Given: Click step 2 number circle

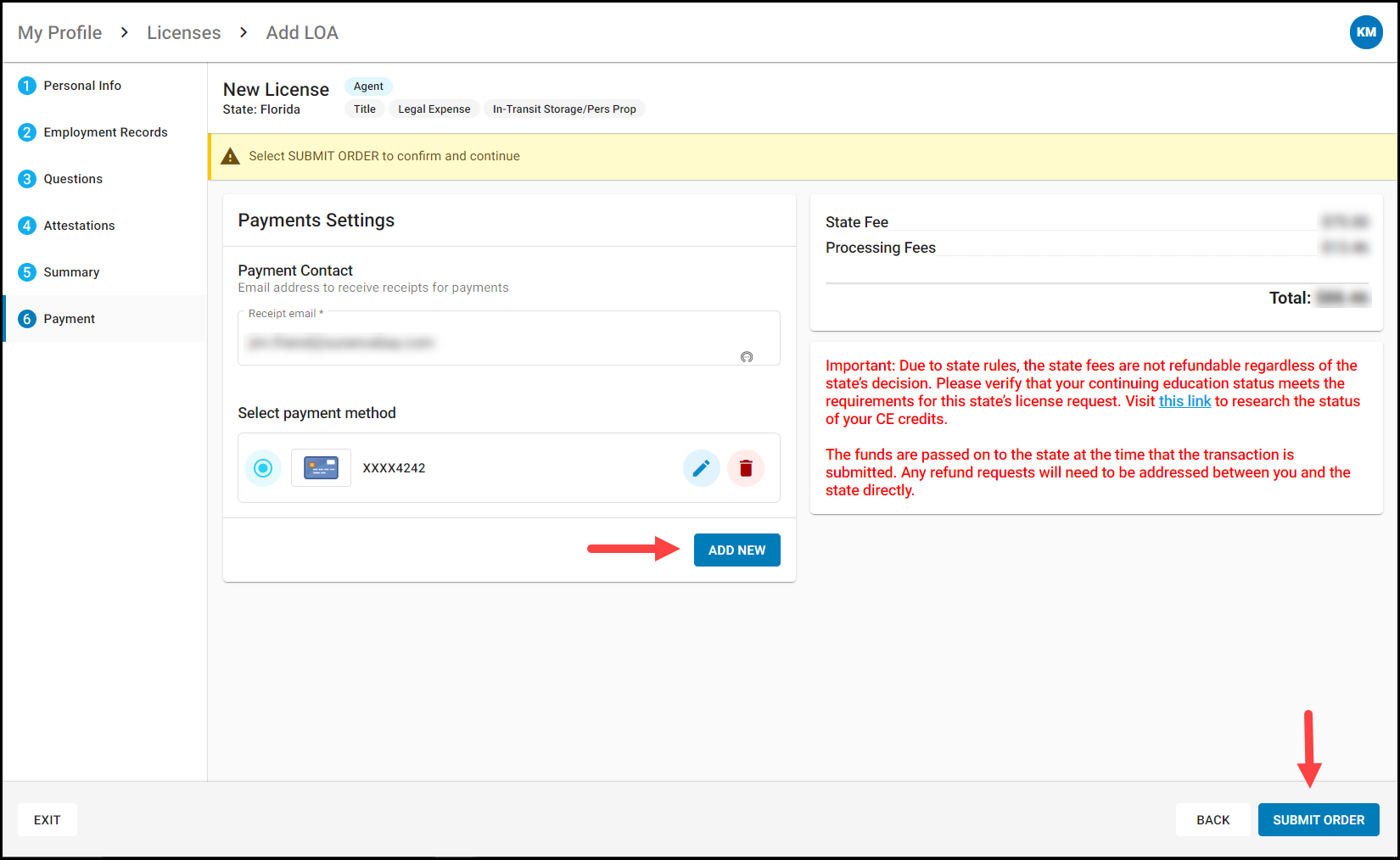Looking at the screenshot, I should tap(27, 132).
